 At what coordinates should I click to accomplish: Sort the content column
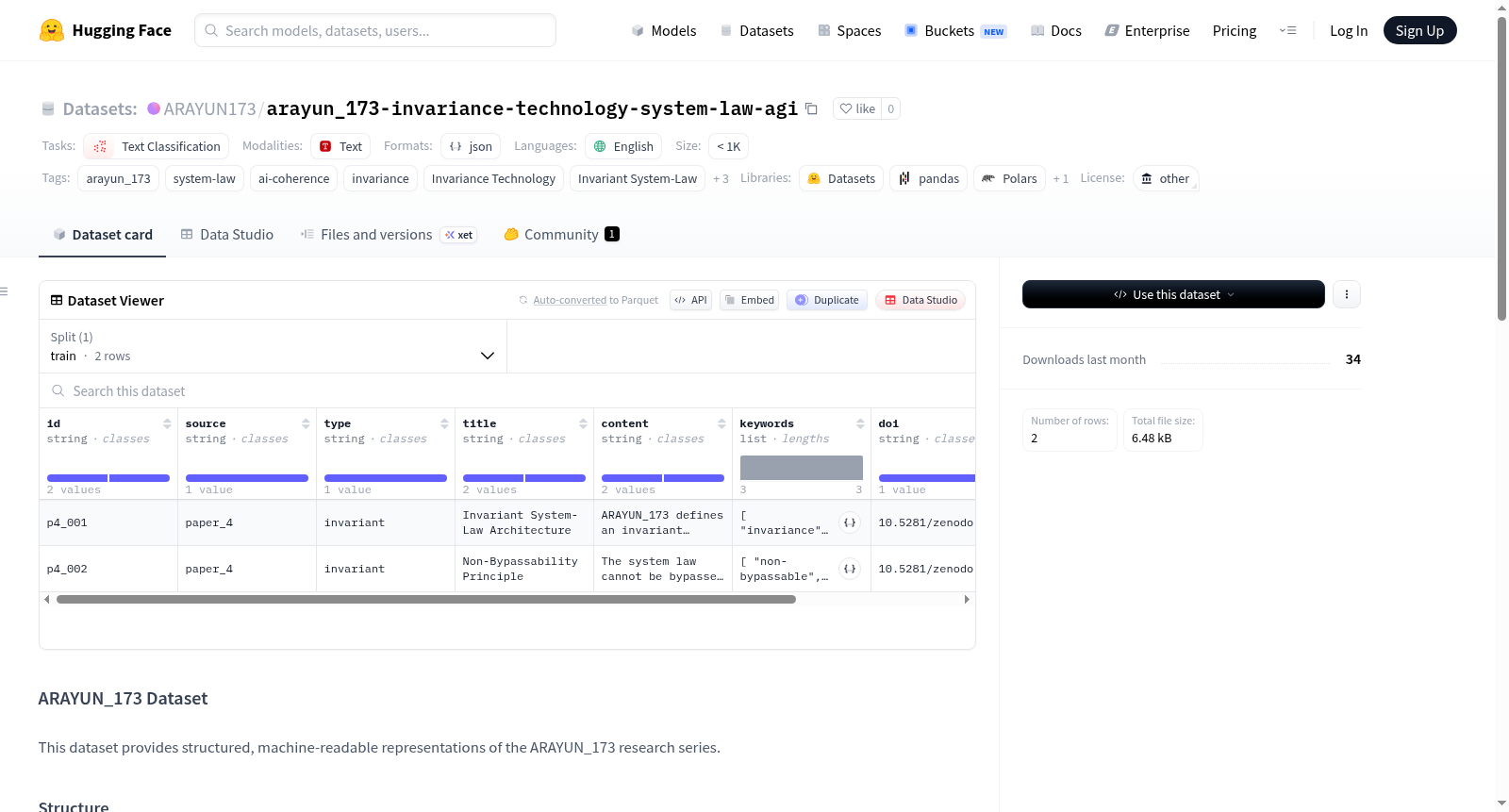pyautogui.click(x=721, y=423)
